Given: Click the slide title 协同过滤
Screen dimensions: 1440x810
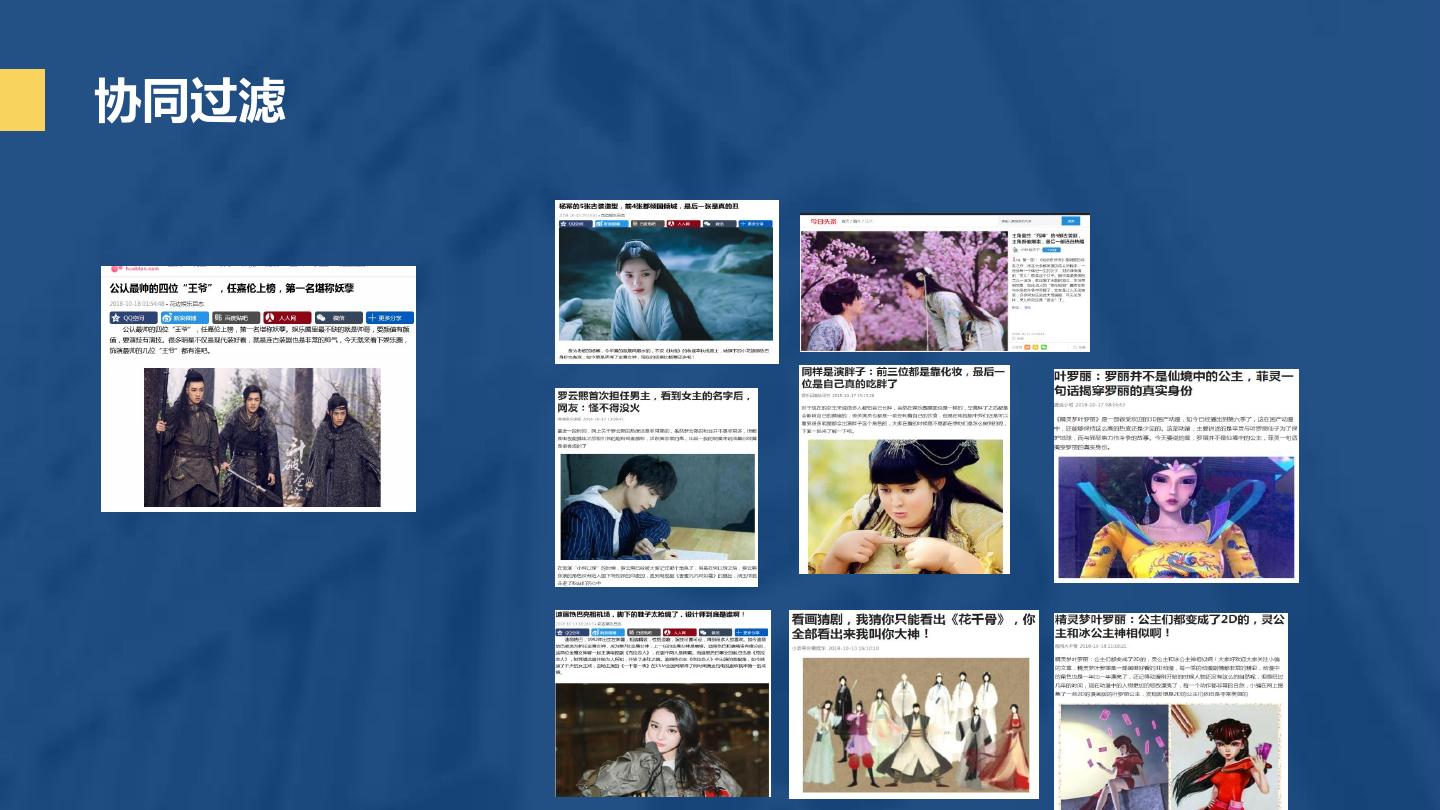Looking at the screenshot, I should pos(190,101).
